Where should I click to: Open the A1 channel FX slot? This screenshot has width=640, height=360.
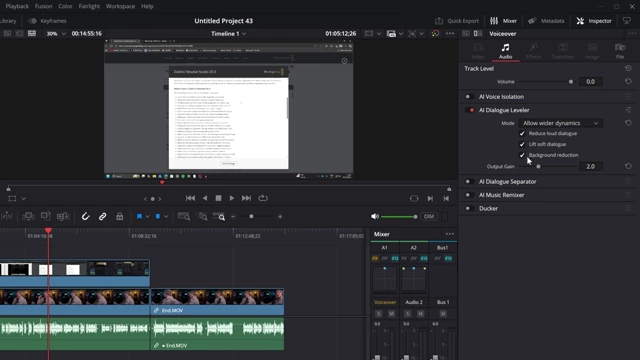coord(375,258)
